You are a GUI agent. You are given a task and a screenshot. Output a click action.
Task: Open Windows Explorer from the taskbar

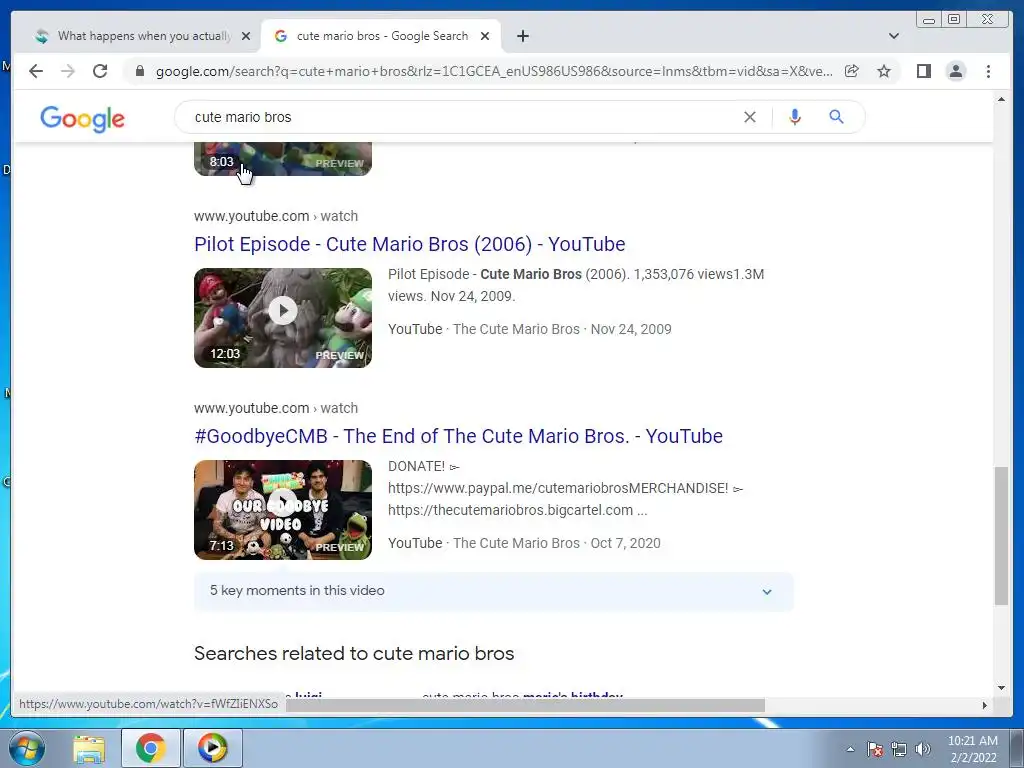[89, 748]
